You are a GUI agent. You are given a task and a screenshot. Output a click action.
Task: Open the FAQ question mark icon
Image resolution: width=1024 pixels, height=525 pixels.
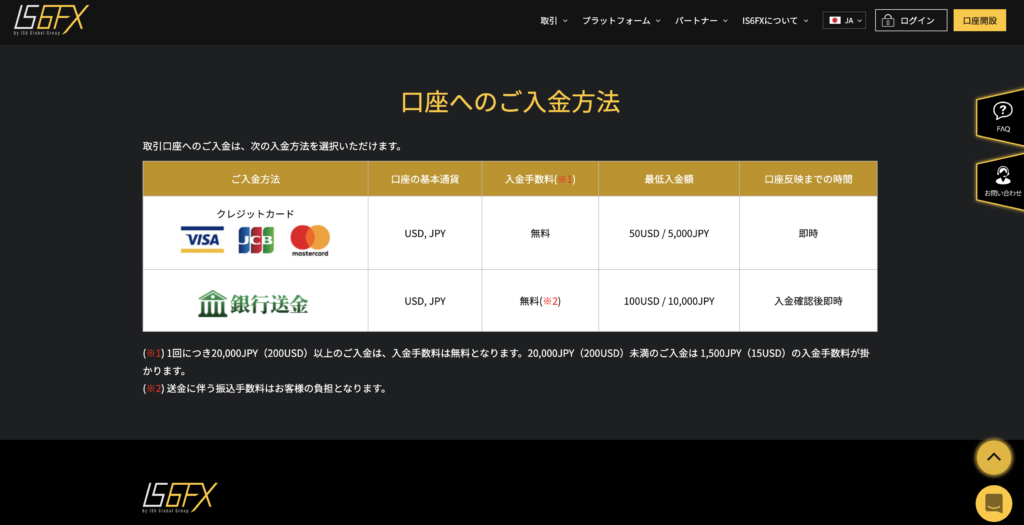coord(1002,110)
